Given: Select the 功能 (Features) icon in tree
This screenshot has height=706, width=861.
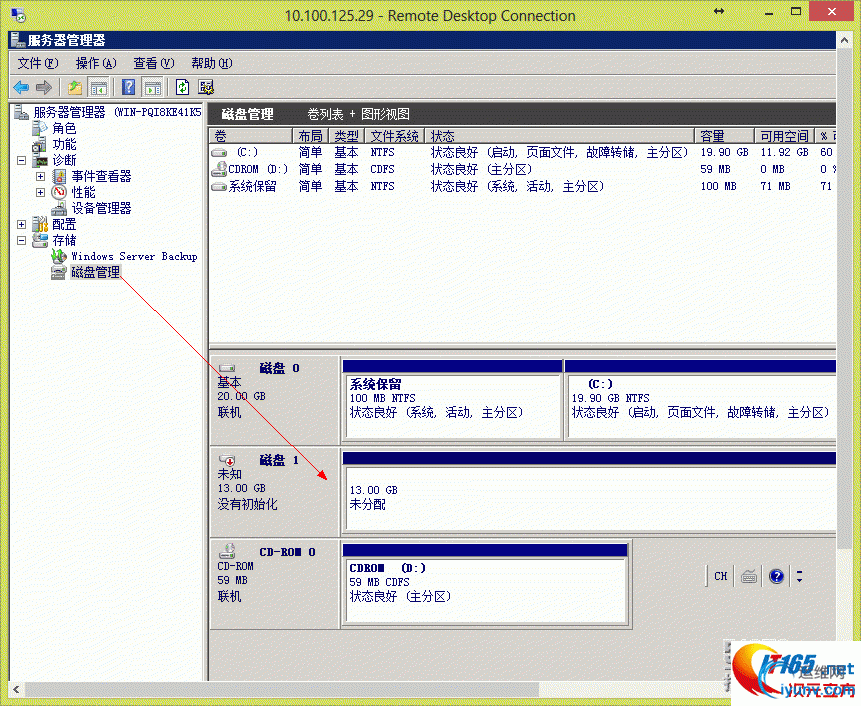Looking at the screenshot, I should (x=40, y=145).
